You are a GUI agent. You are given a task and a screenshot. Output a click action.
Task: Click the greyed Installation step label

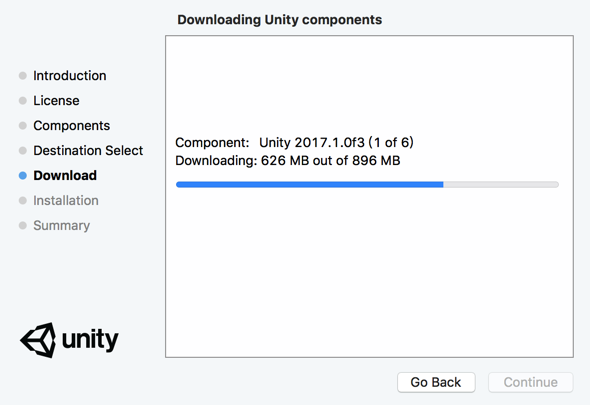pyautogui.click(x=66, y=200)
